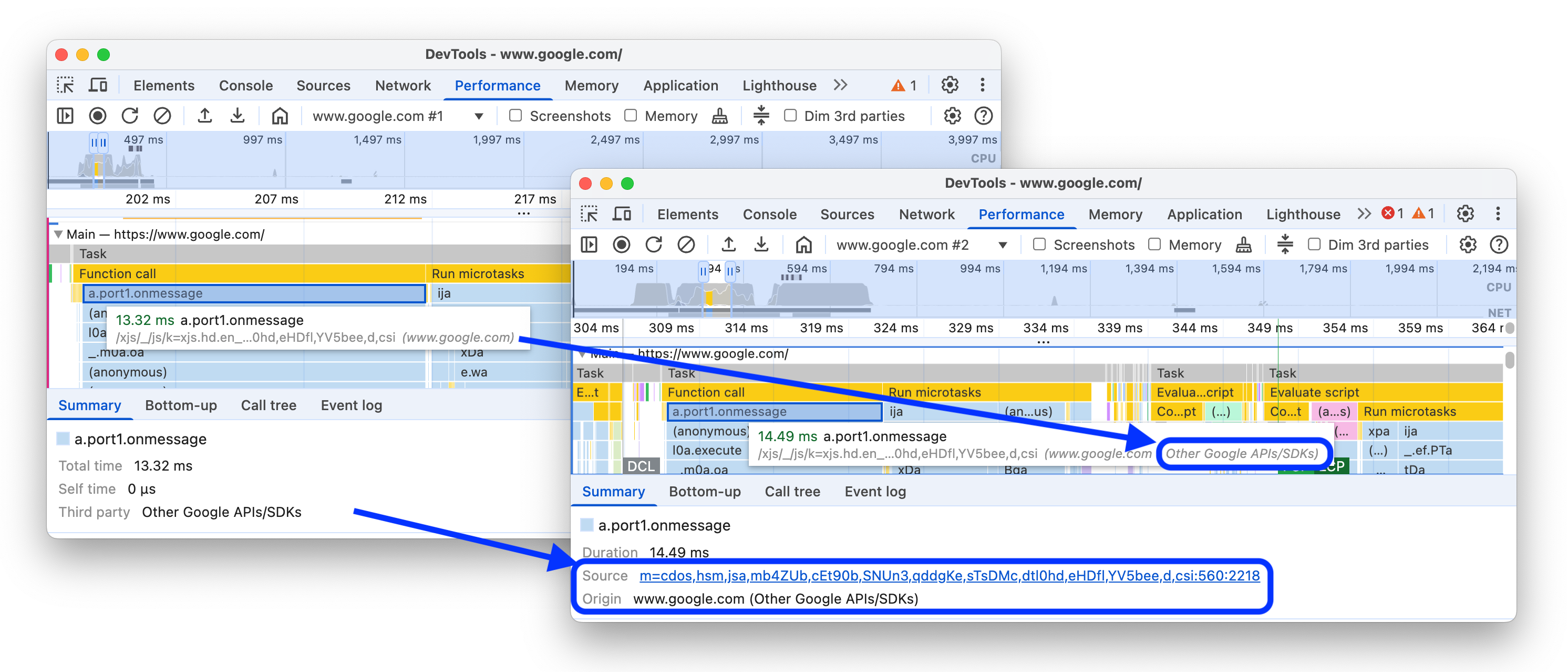Screen dimensions: 1568x672
Task: Select the record-and-reload profiling icon
Action: [130, 116]
